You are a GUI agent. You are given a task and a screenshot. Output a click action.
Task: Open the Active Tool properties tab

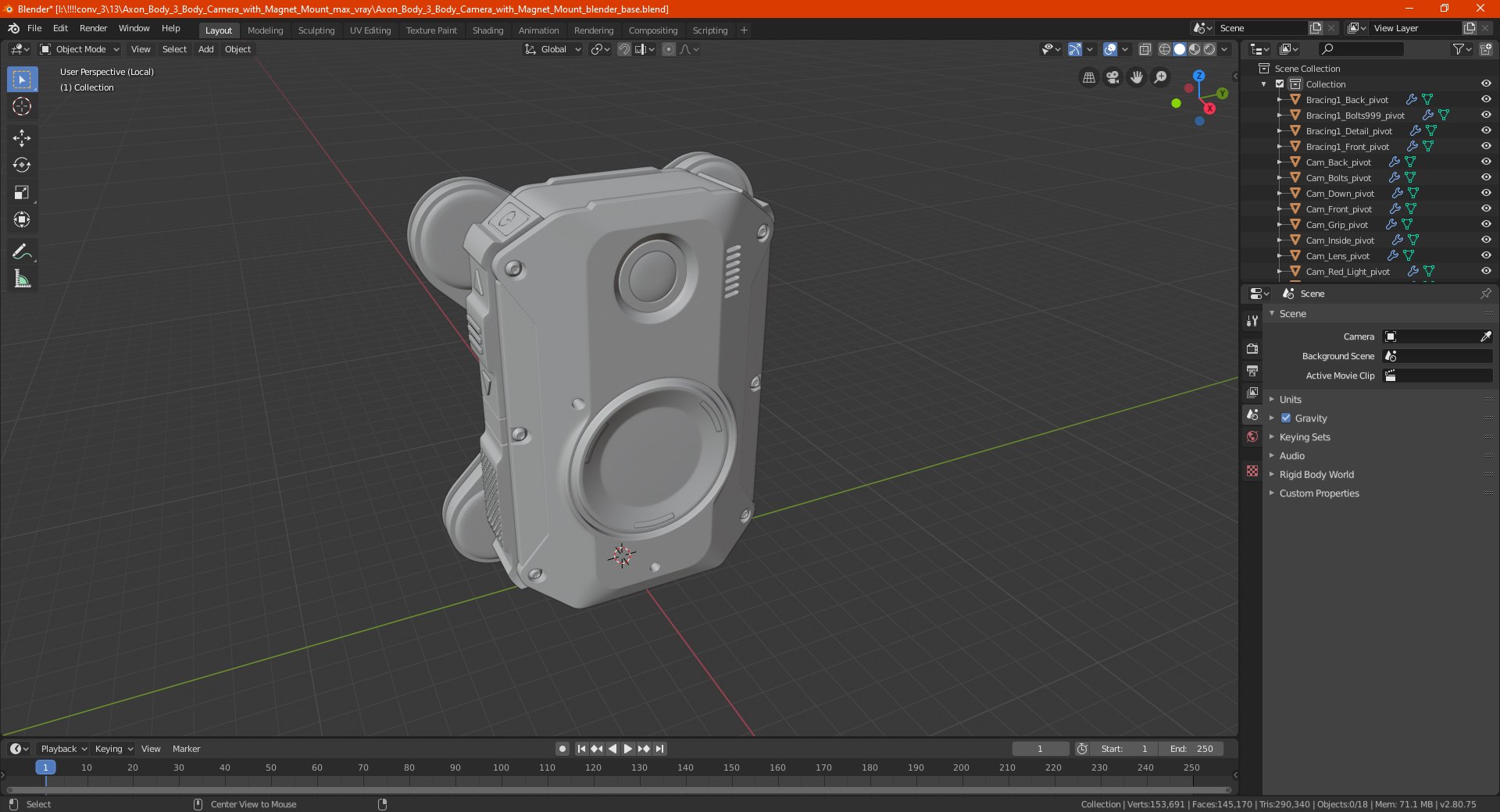coord(1252,321)
